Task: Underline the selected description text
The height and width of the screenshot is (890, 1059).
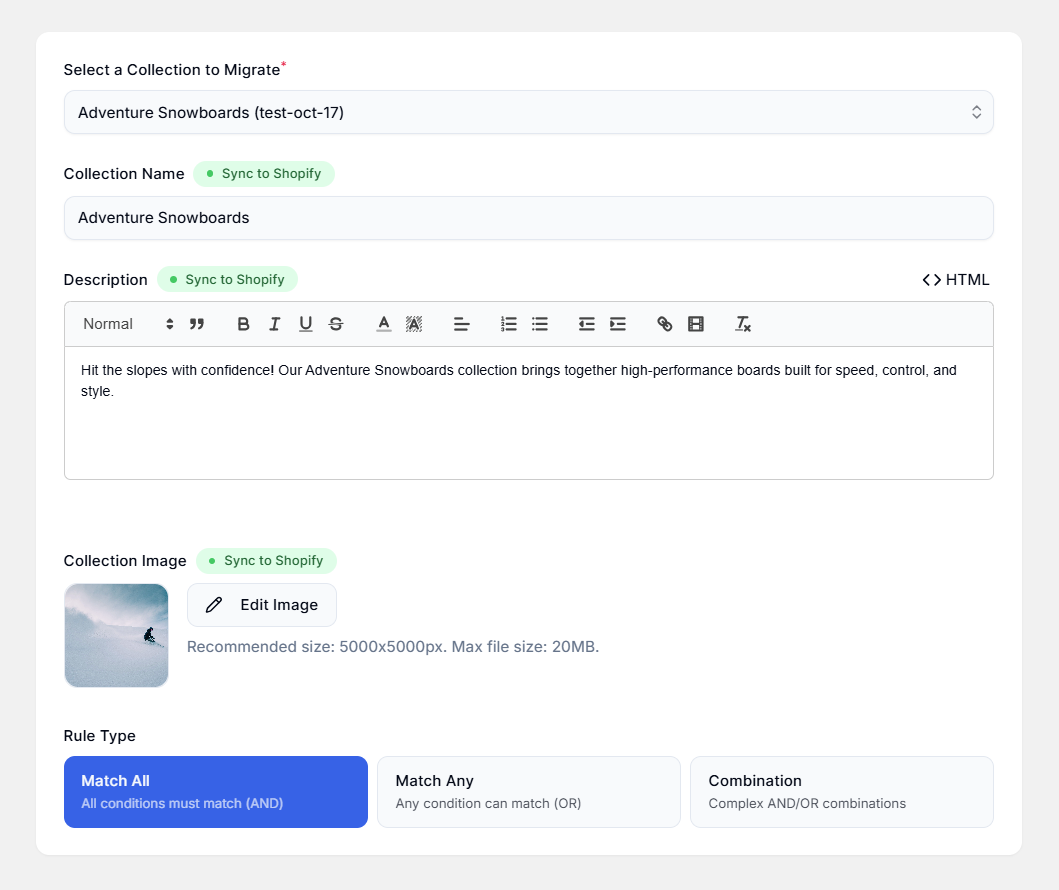Action: click(304, 323)
